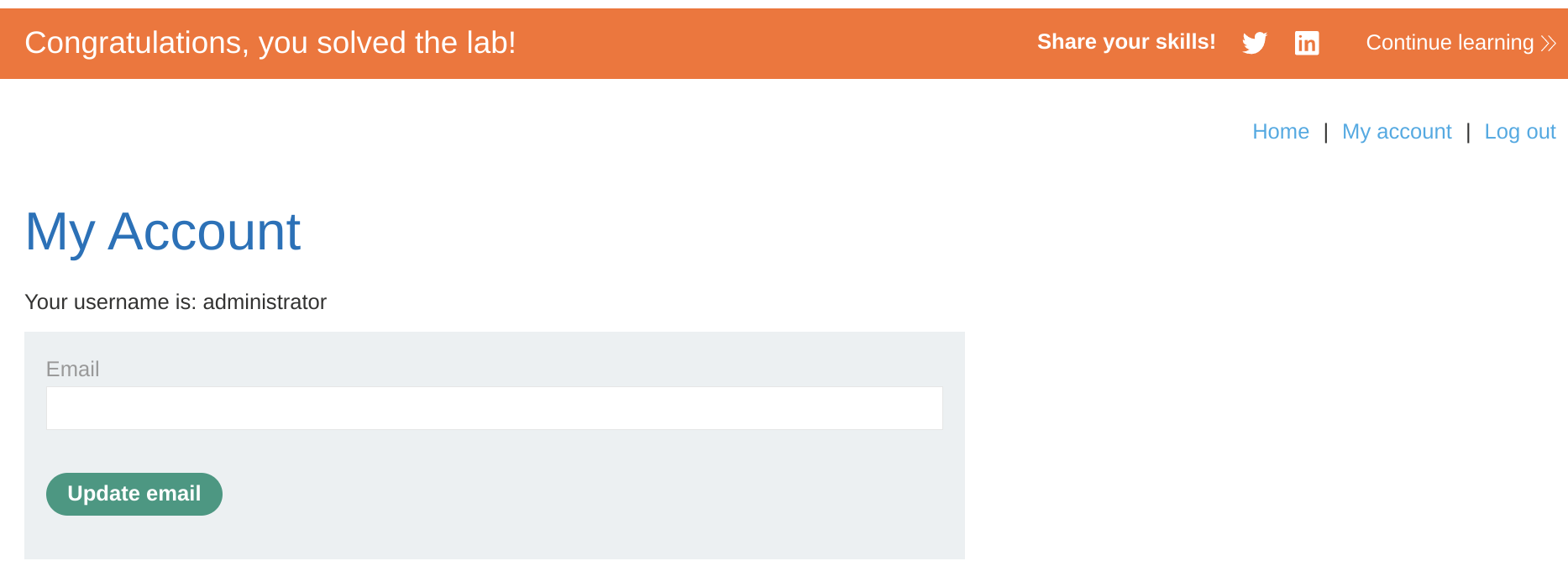Image resolution: width=1568 pixels, height=561 pixels.
Task: Select the word "administrator" in the username line
Action: (265, 302)
